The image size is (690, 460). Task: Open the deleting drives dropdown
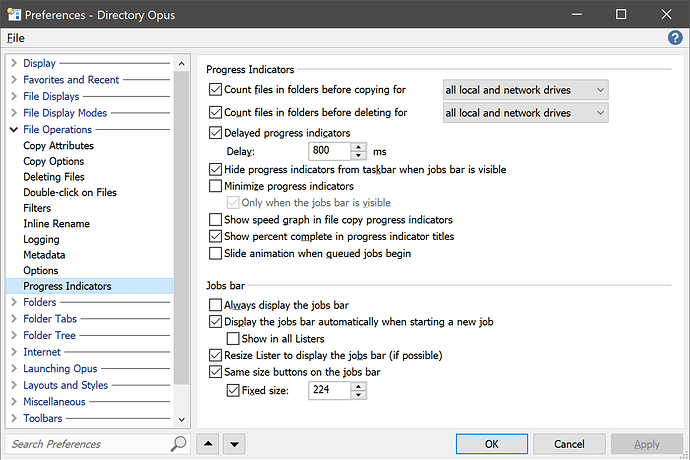[x=525, y=113]
